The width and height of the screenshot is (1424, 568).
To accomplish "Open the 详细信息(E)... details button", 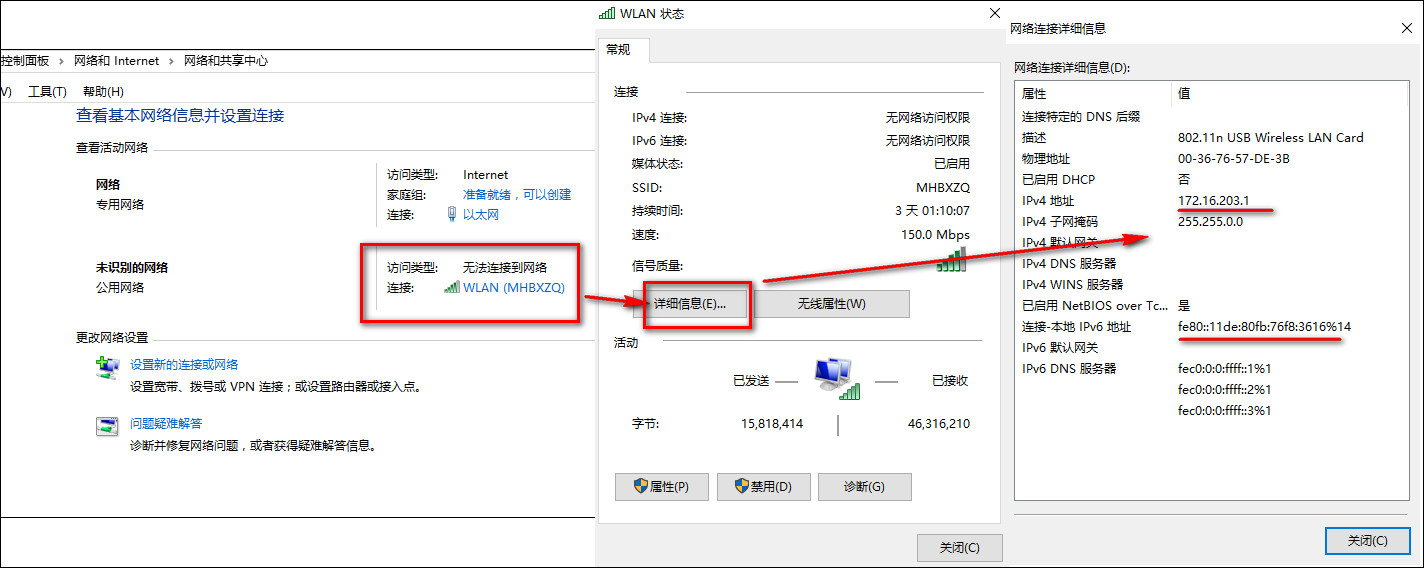I will (x=698, y=304).
